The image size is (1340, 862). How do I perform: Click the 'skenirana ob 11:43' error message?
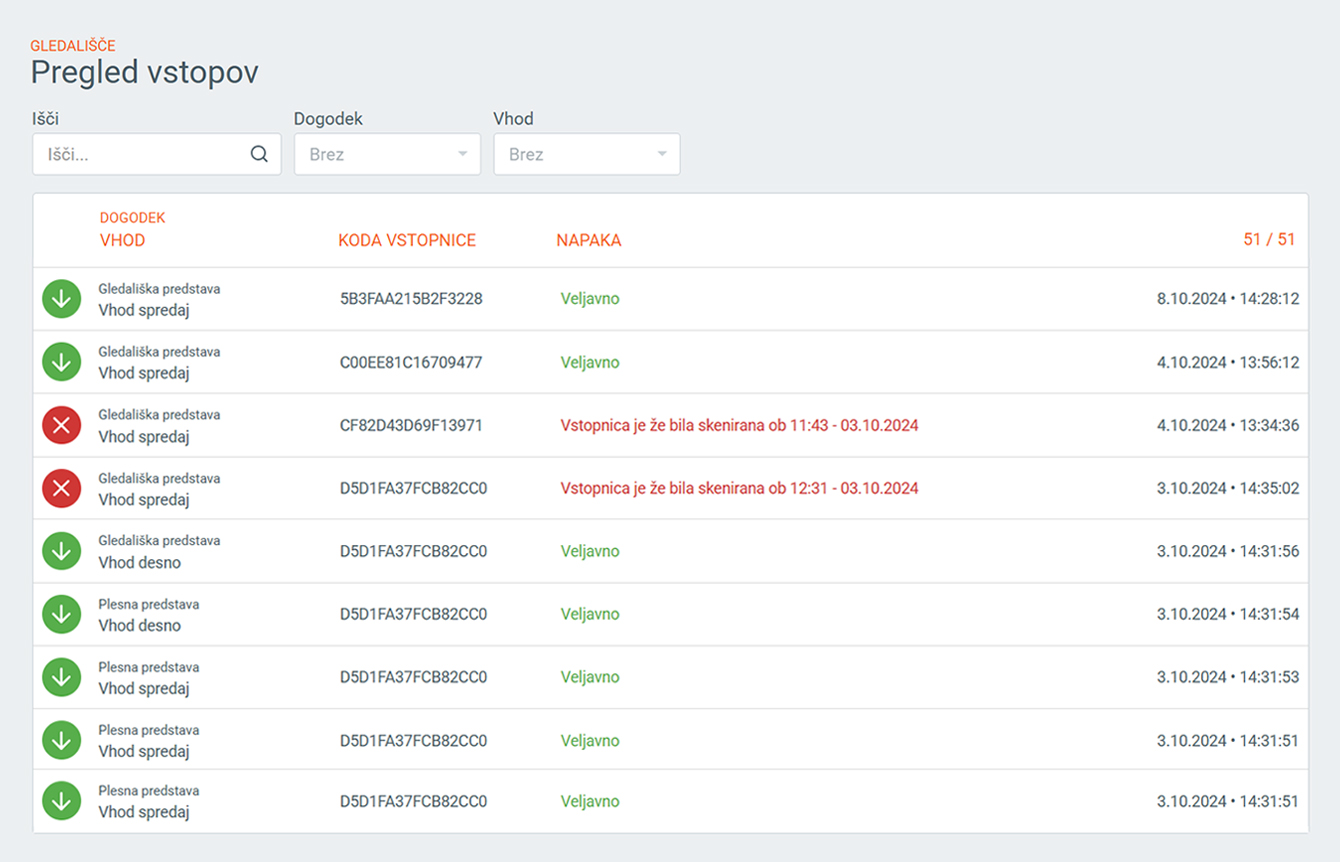739,425
